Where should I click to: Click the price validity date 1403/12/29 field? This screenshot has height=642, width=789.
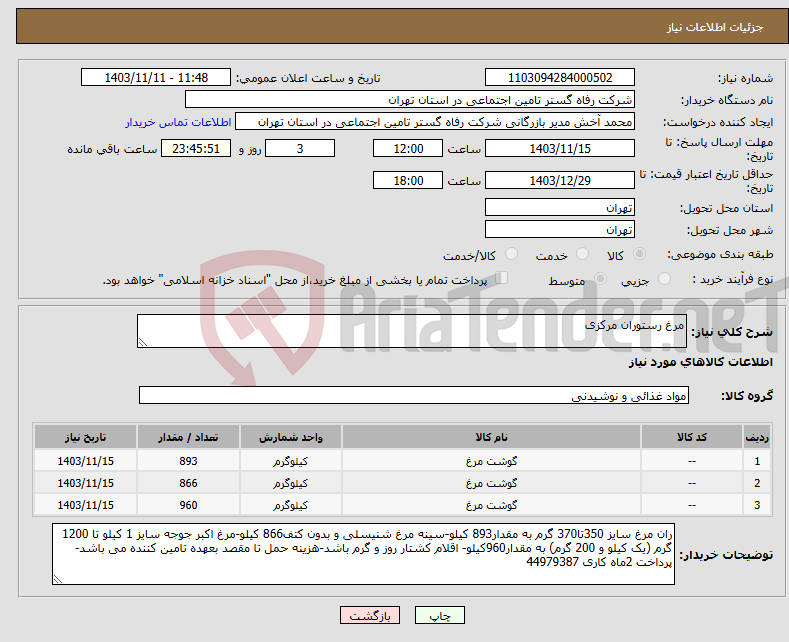(560, 180)
